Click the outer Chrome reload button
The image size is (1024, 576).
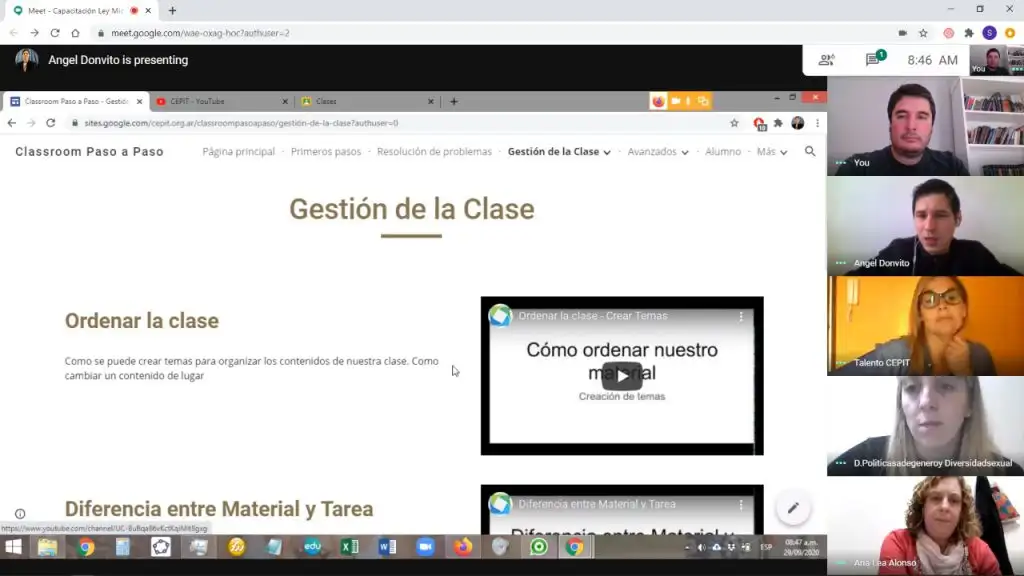point(55,33)
